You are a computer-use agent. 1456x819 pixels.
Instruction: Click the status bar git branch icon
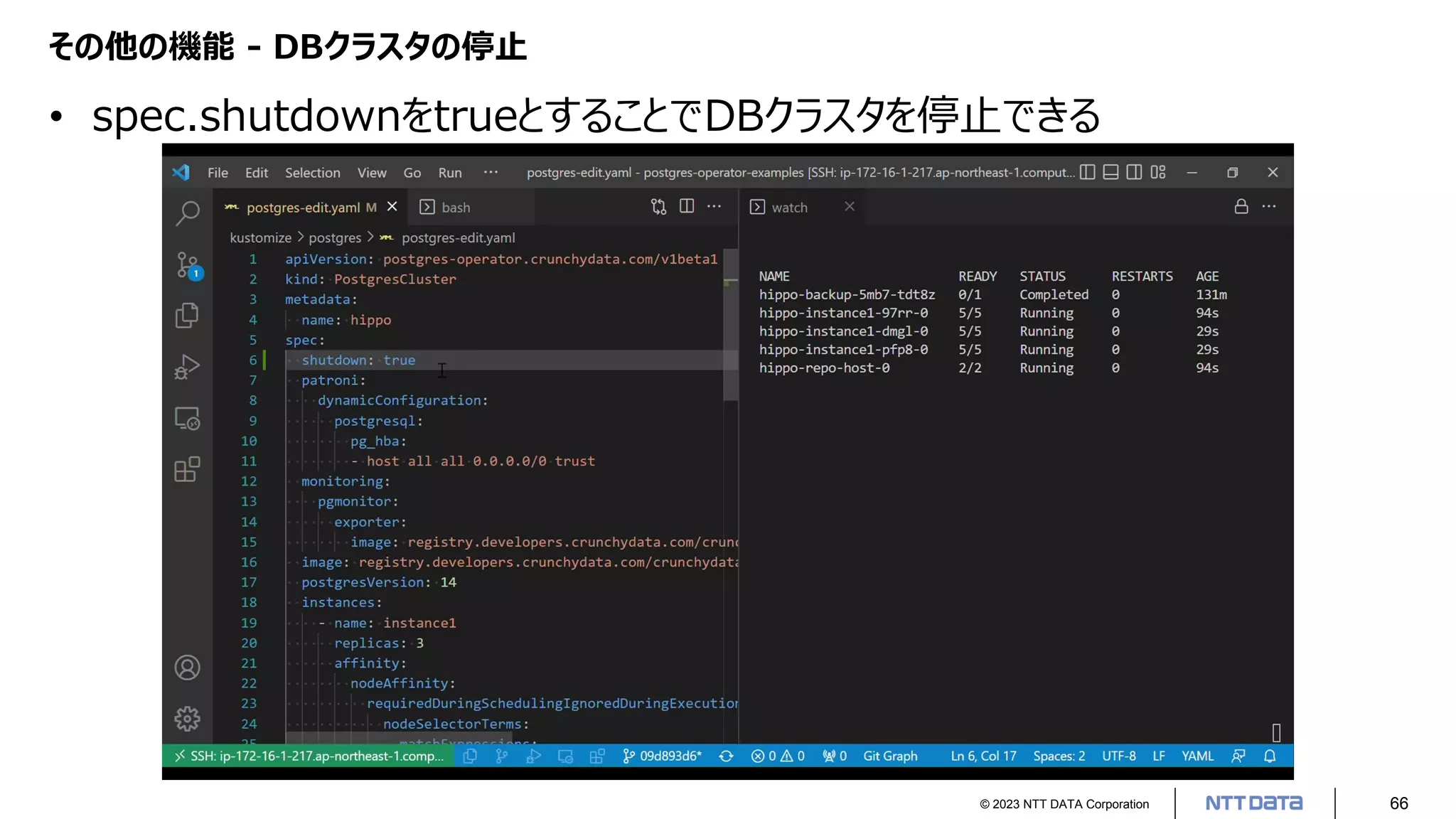point(502,756)
